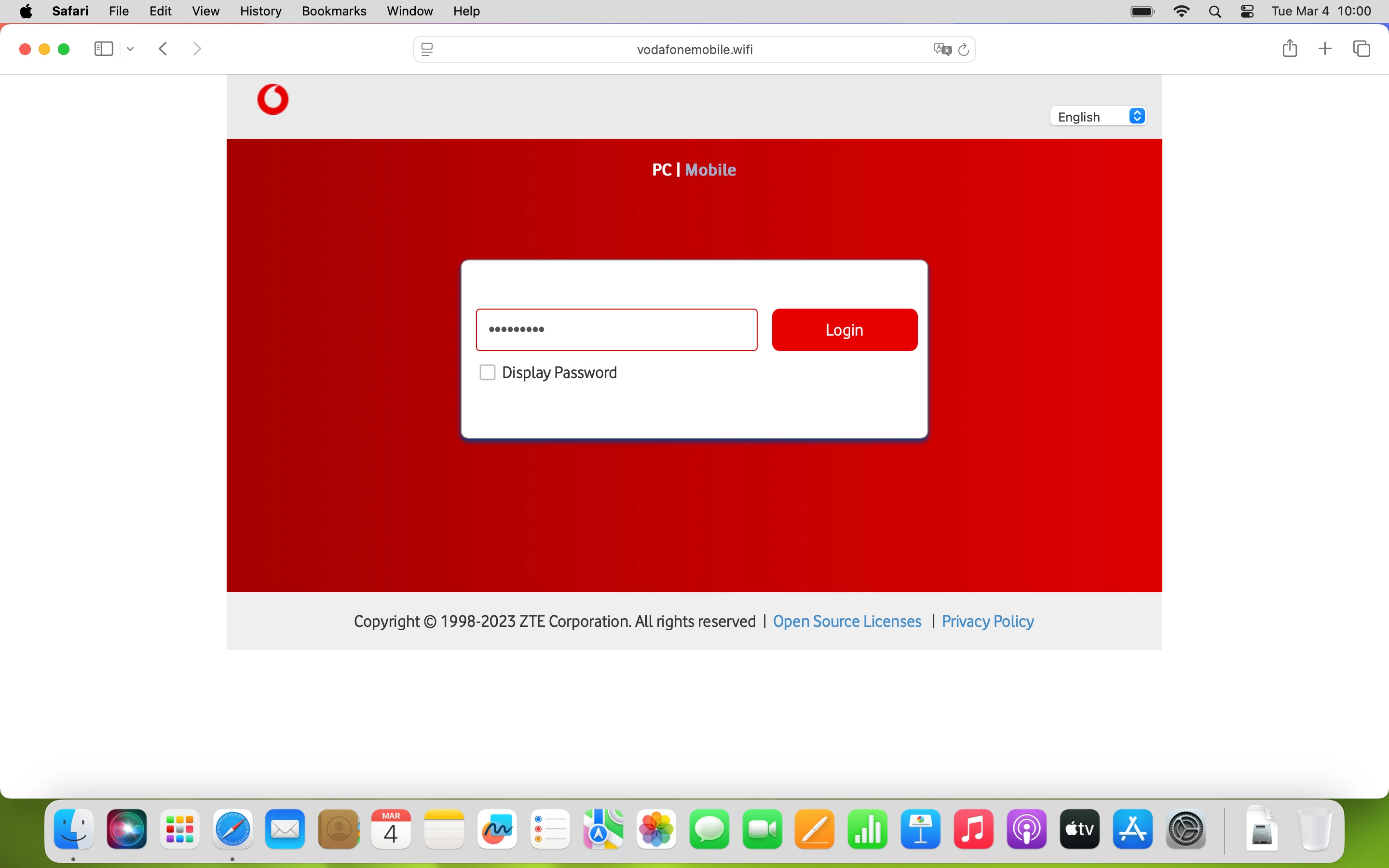Image resolution: width=1389 pixels, height=868 pixels.
Task: Reload the page with refresh icon
Action: coord(964,49)
